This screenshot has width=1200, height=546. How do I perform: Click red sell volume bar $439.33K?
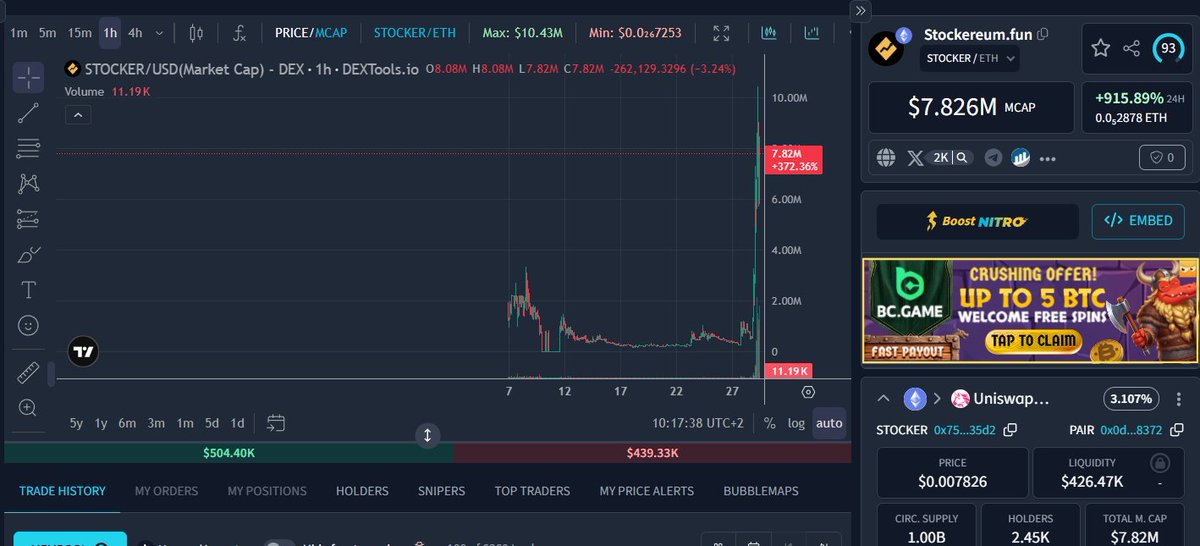coord(654,453)
